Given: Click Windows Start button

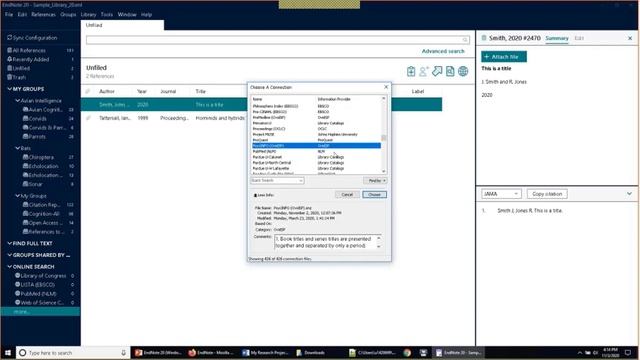Looking at the screenshot, I should pos(8,353).
